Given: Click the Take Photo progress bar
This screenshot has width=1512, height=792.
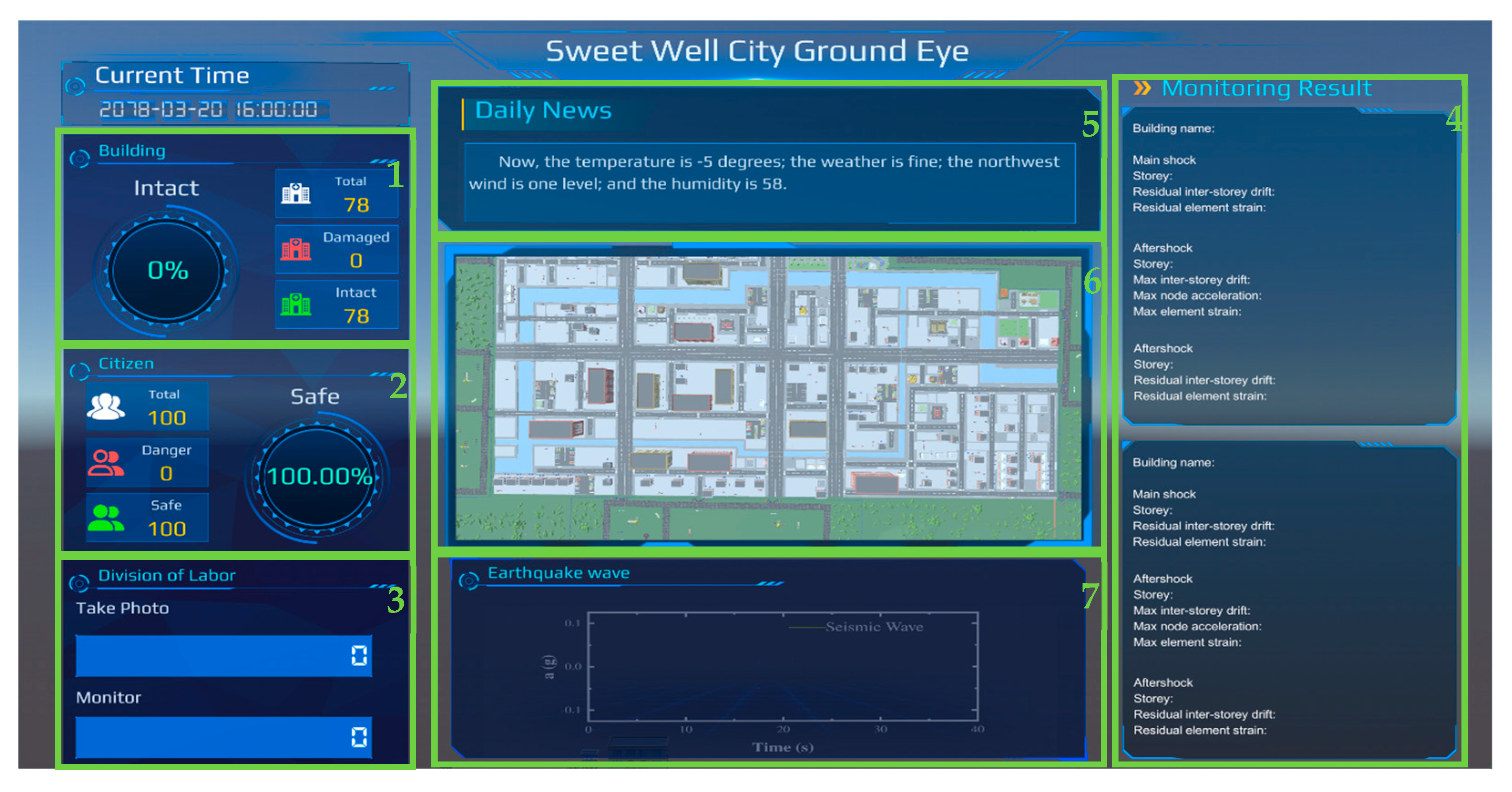Looking at the screenshot, I should click(x=223, y=655).
